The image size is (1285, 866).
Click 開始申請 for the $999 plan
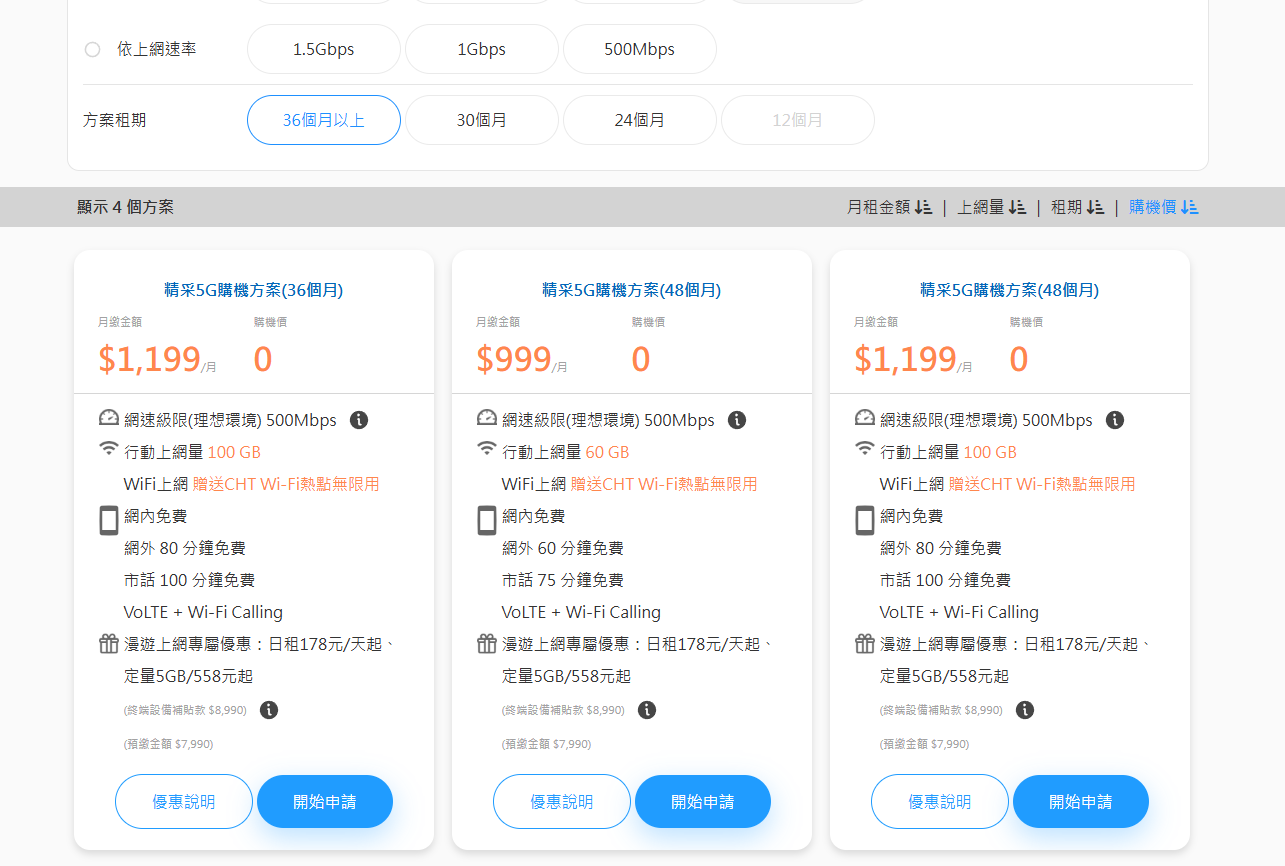pos(703,802)
